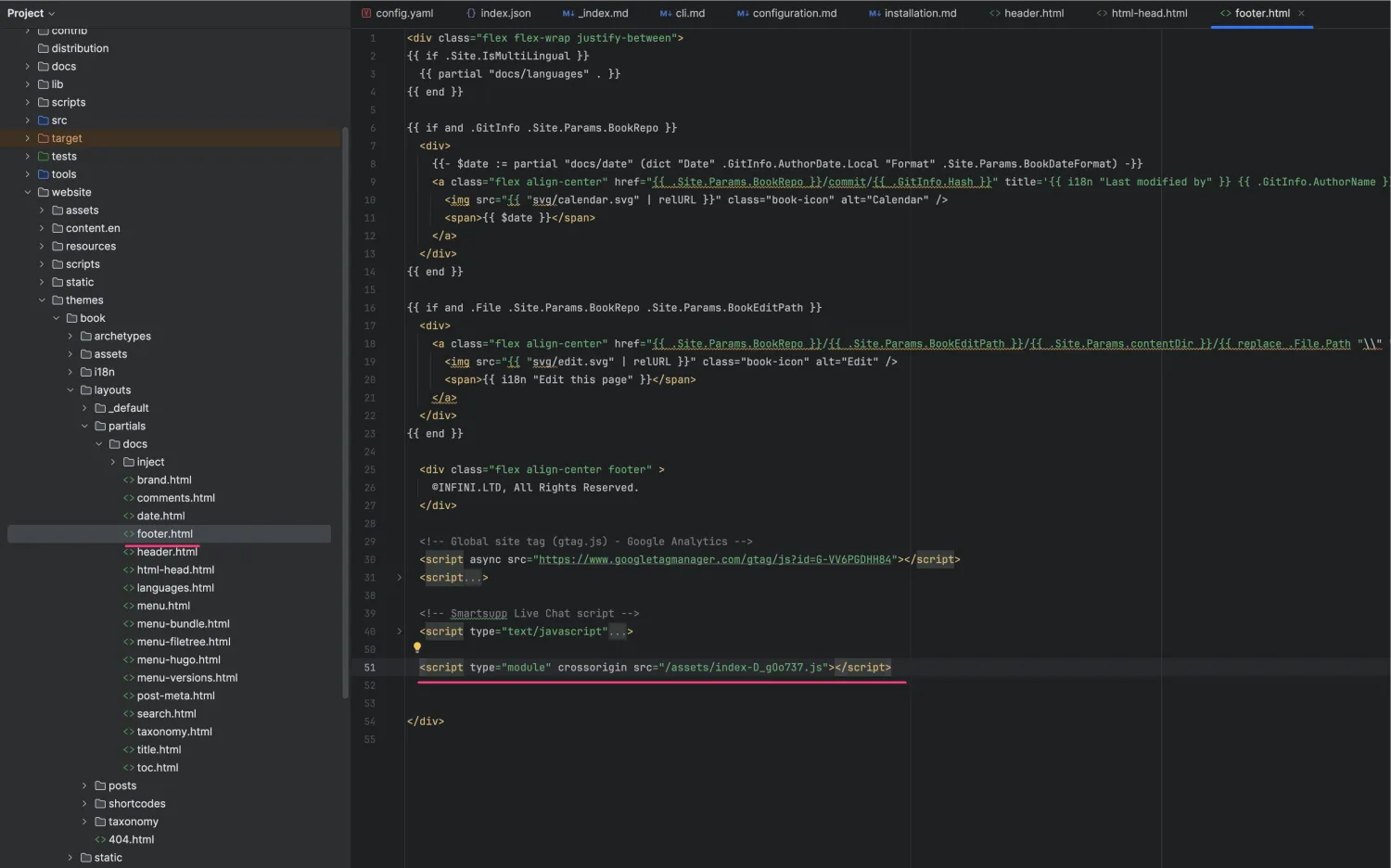Collapse the book folder

[x=57, y=318]
